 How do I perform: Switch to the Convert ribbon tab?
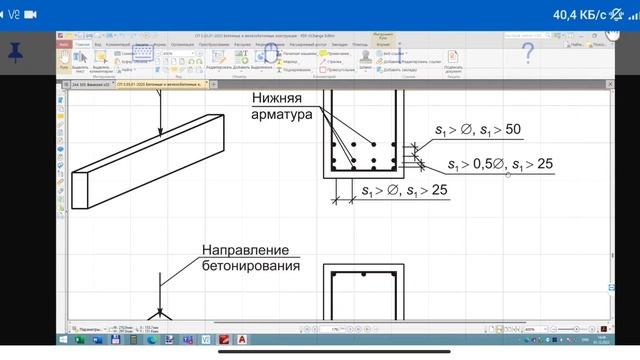coord(214,44)
